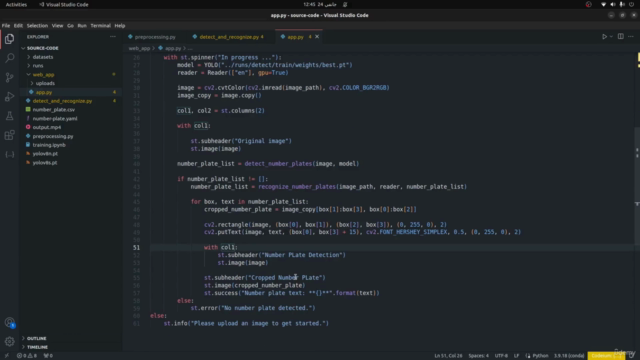Open the View menu
Screen dimensions: 640x360
(x=57, y=25)
